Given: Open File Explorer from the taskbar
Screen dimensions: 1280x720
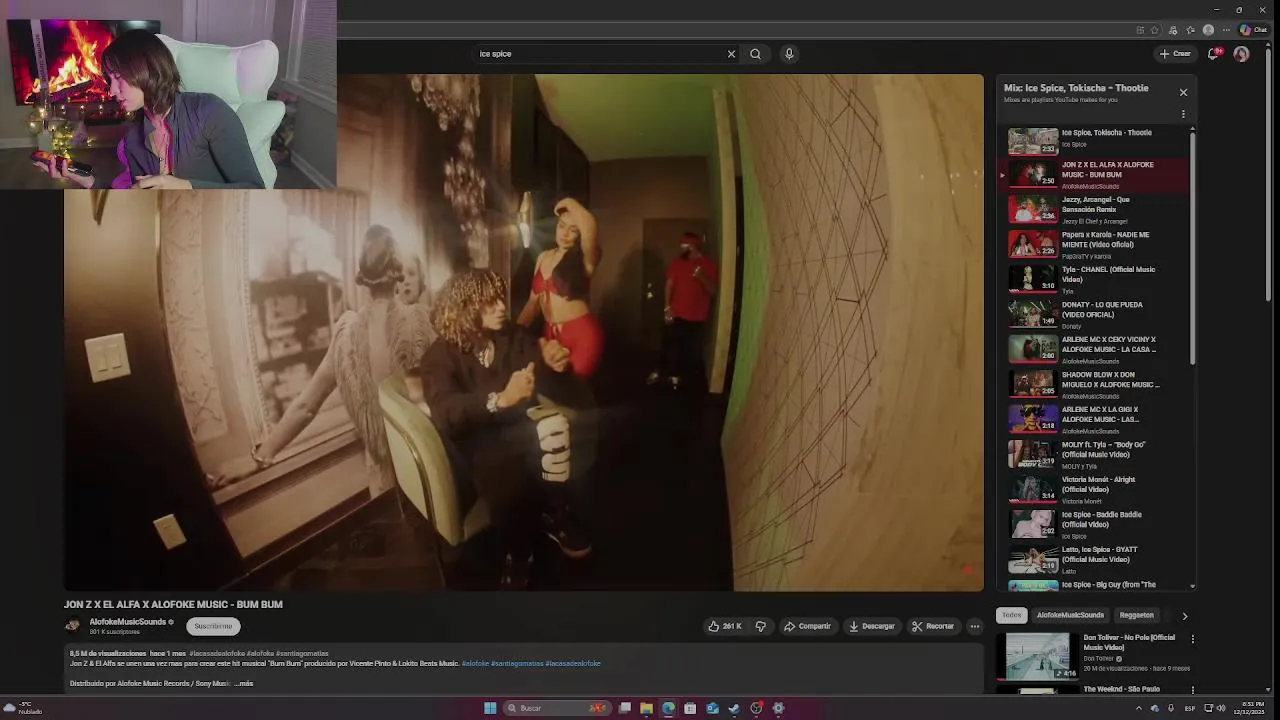Looking at the screenshot, I should 647,708.
